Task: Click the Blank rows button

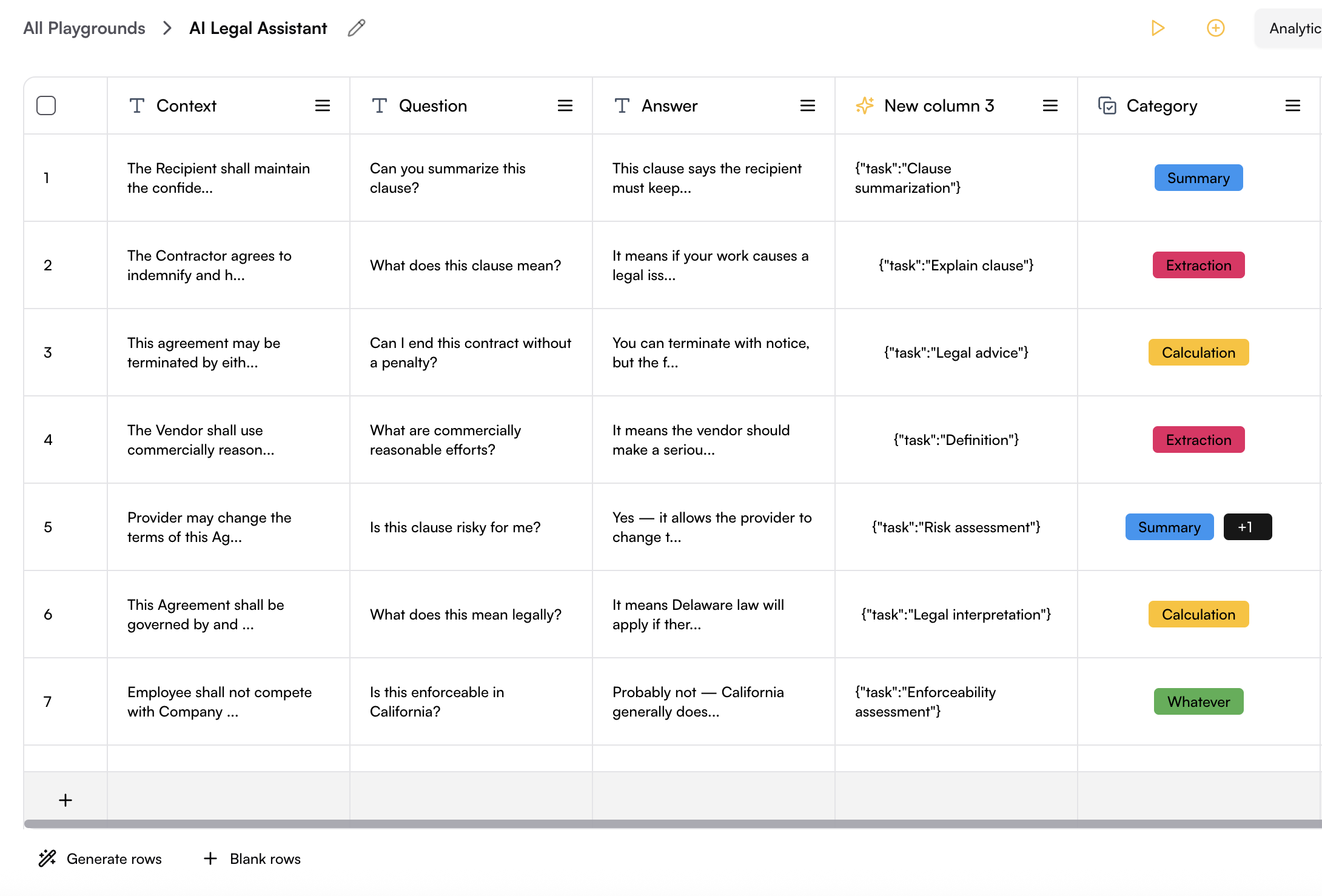Action: click(x=252, y=858)
